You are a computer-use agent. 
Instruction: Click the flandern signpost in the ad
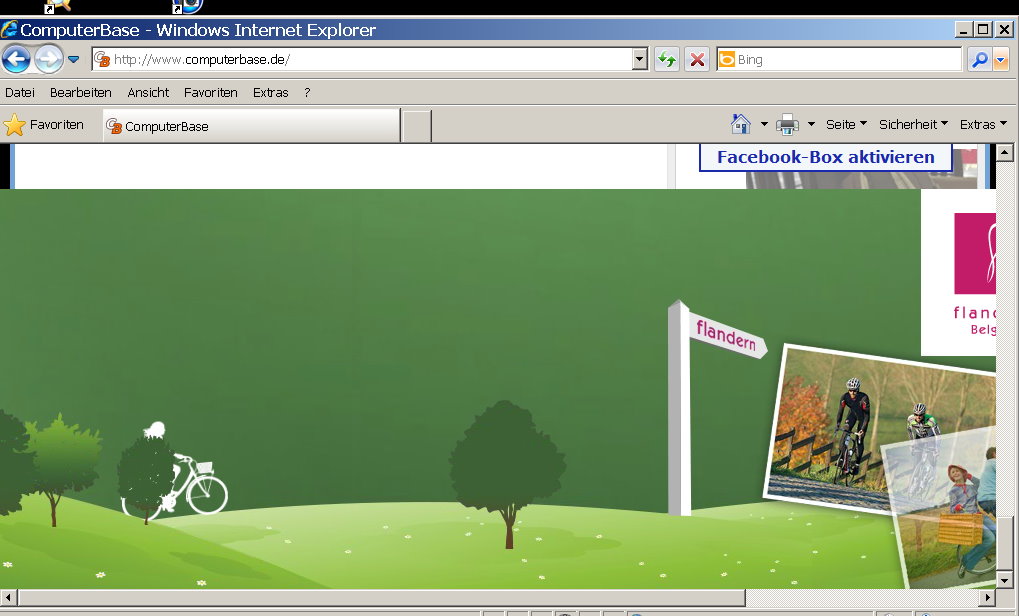(727, 335)
